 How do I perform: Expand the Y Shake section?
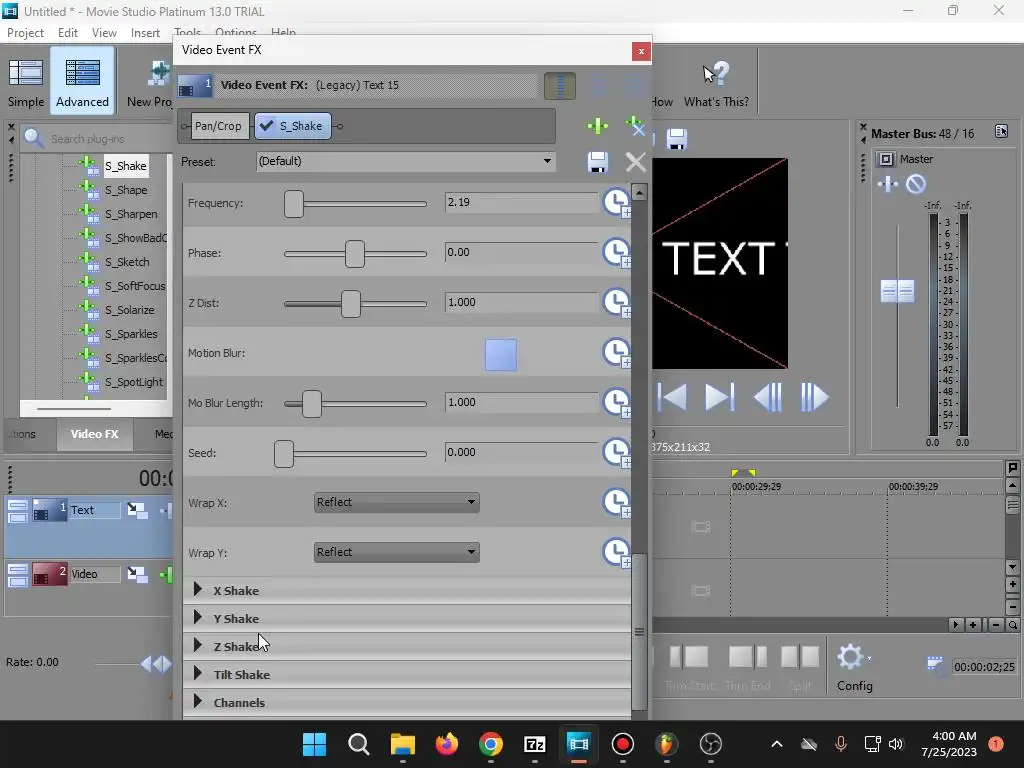click(198, 618)
